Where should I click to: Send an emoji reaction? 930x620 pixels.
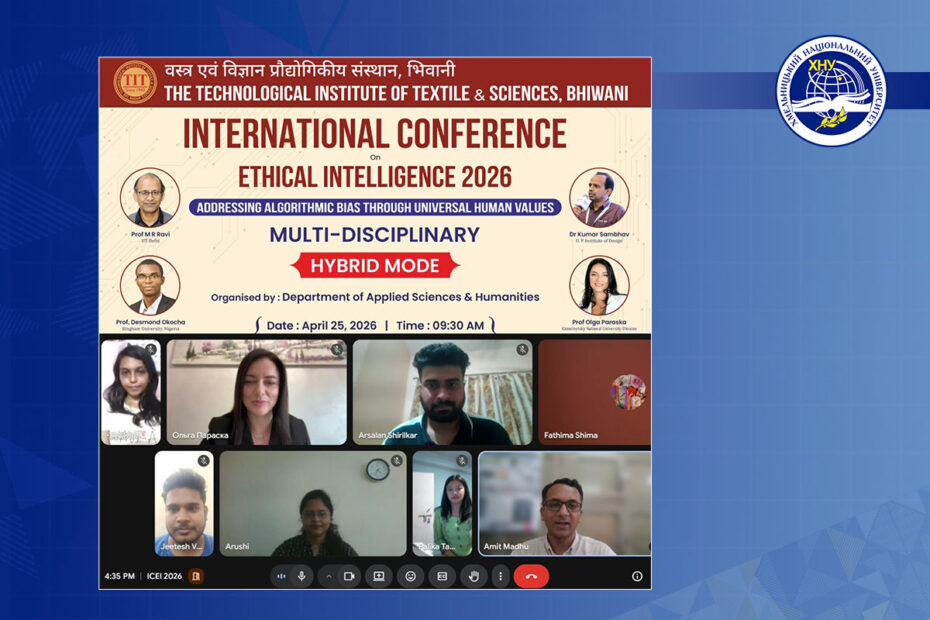coord(410,576)
